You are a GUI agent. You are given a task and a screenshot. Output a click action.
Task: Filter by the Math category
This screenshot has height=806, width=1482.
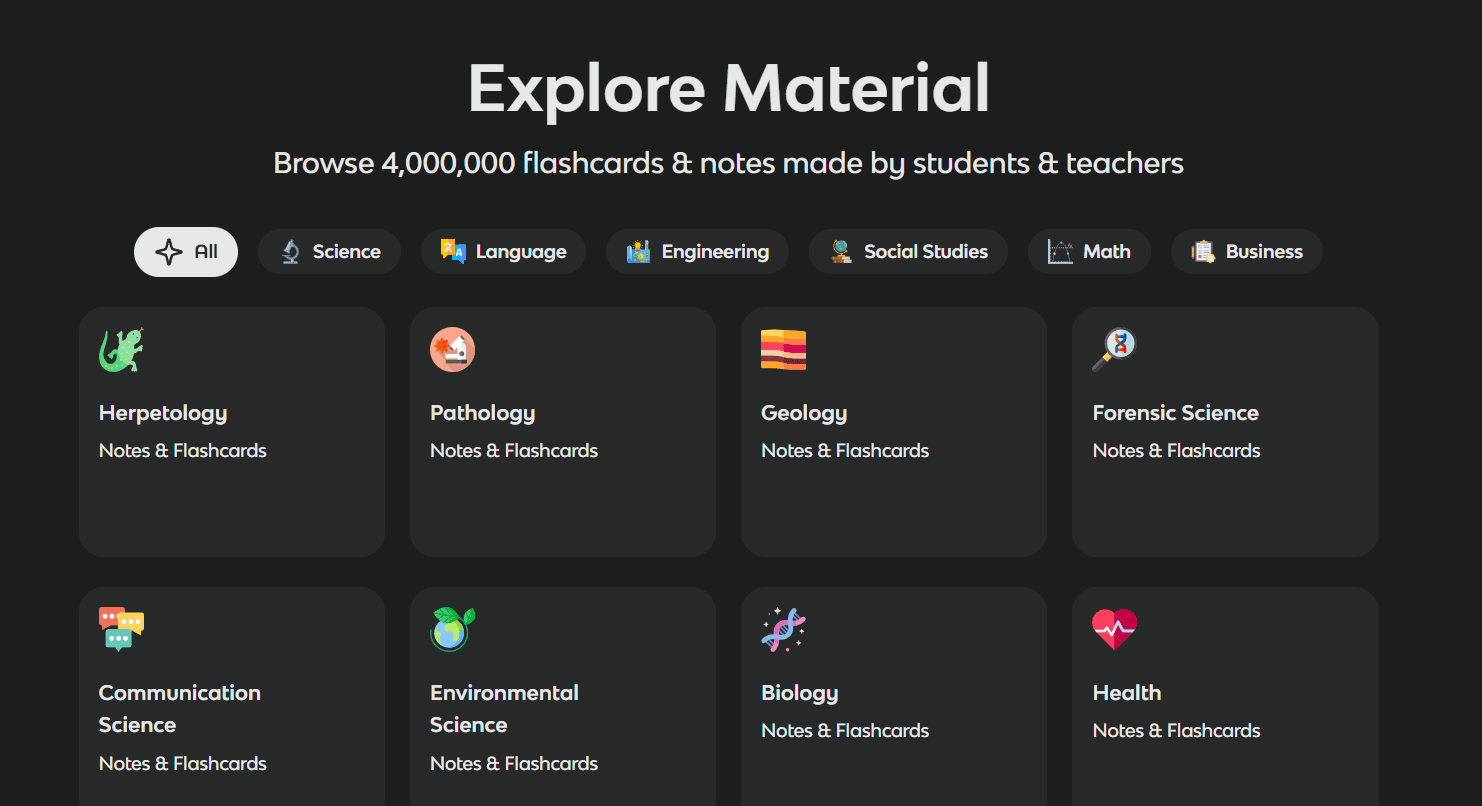point(1089,252)
